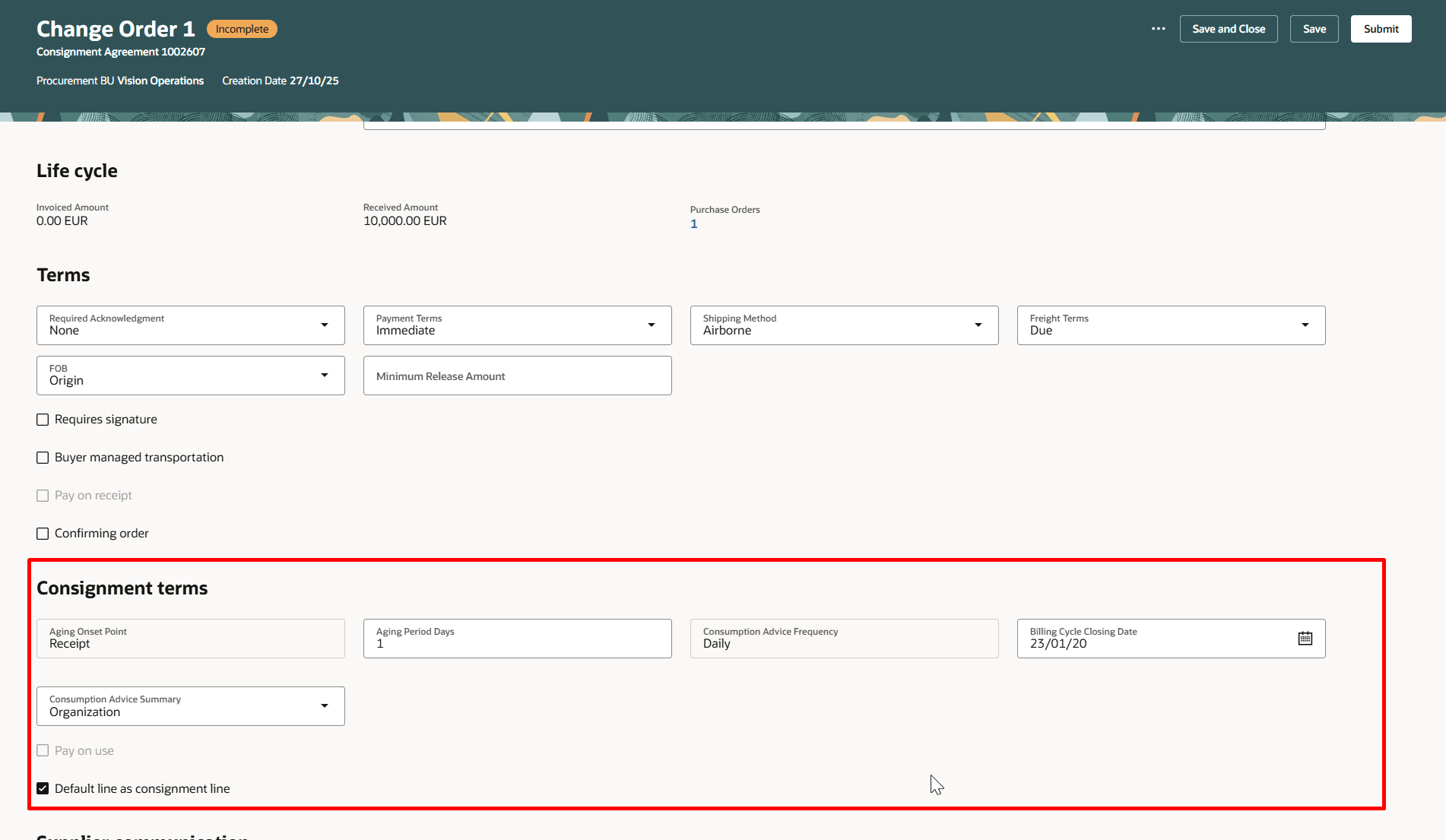Click the Save button

[1314, 28]
